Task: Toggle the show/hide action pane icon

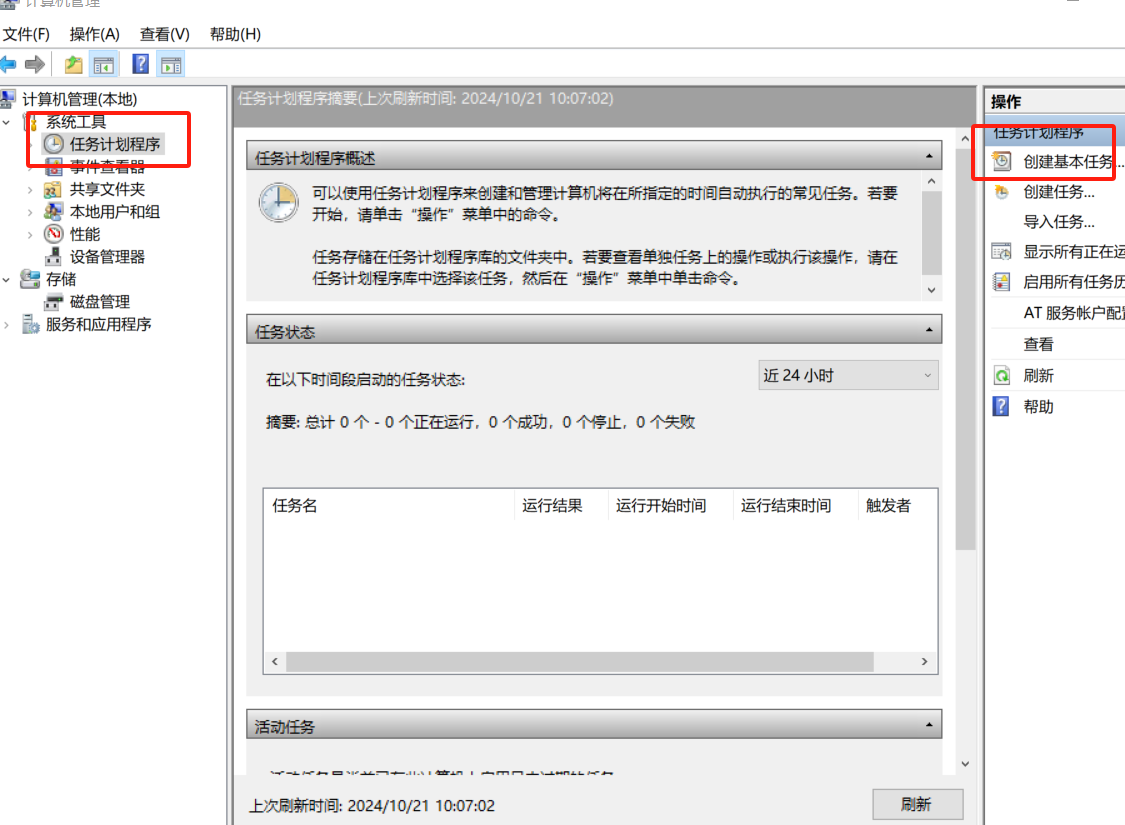Action: pos(171,65)
